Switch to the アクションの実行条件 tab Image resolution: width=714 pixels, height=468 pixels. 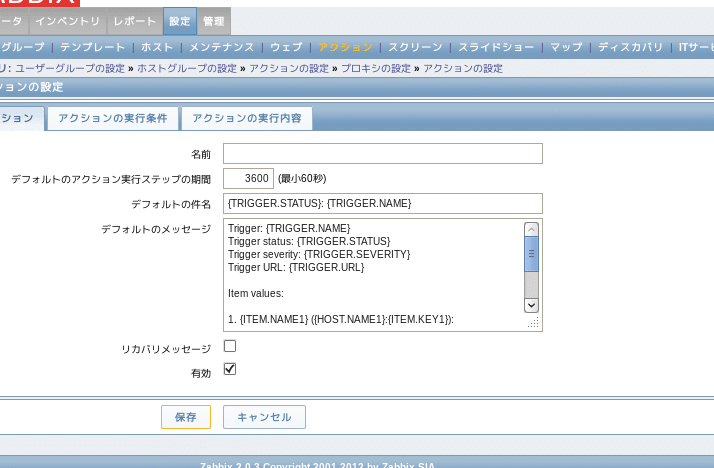pos(113,118)
